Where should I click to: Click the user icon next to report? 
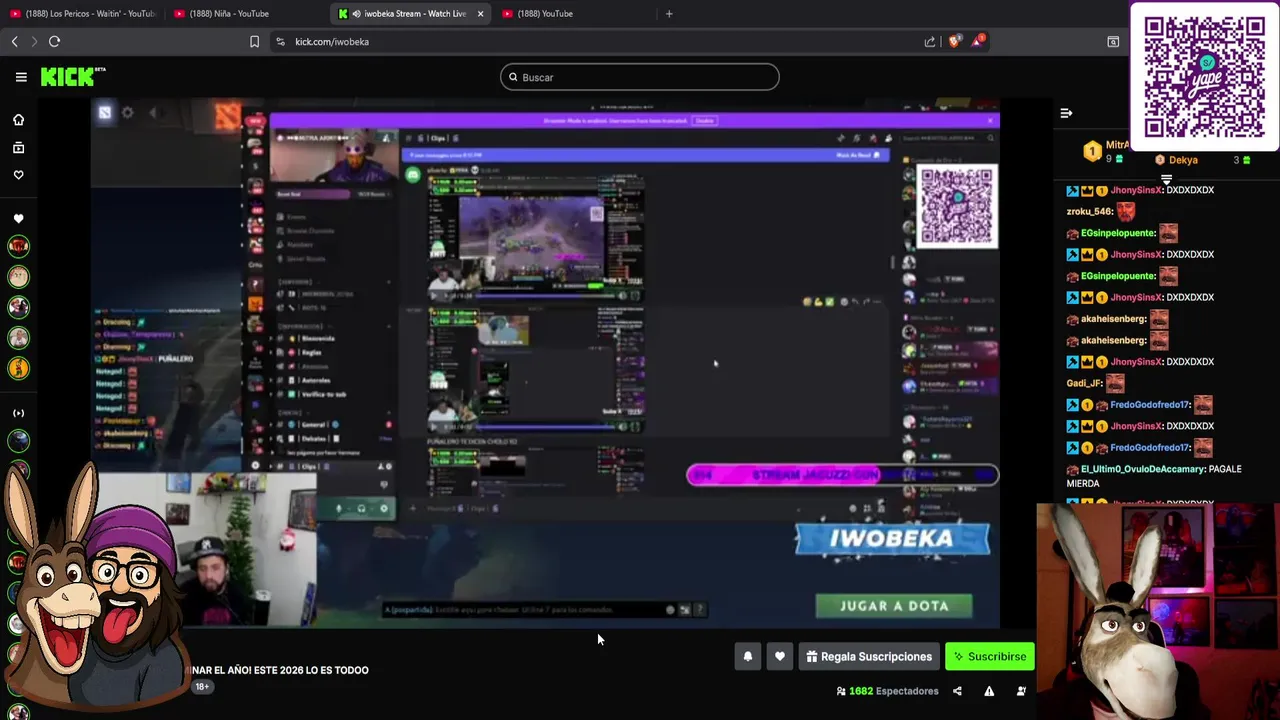coord(1021,691)
